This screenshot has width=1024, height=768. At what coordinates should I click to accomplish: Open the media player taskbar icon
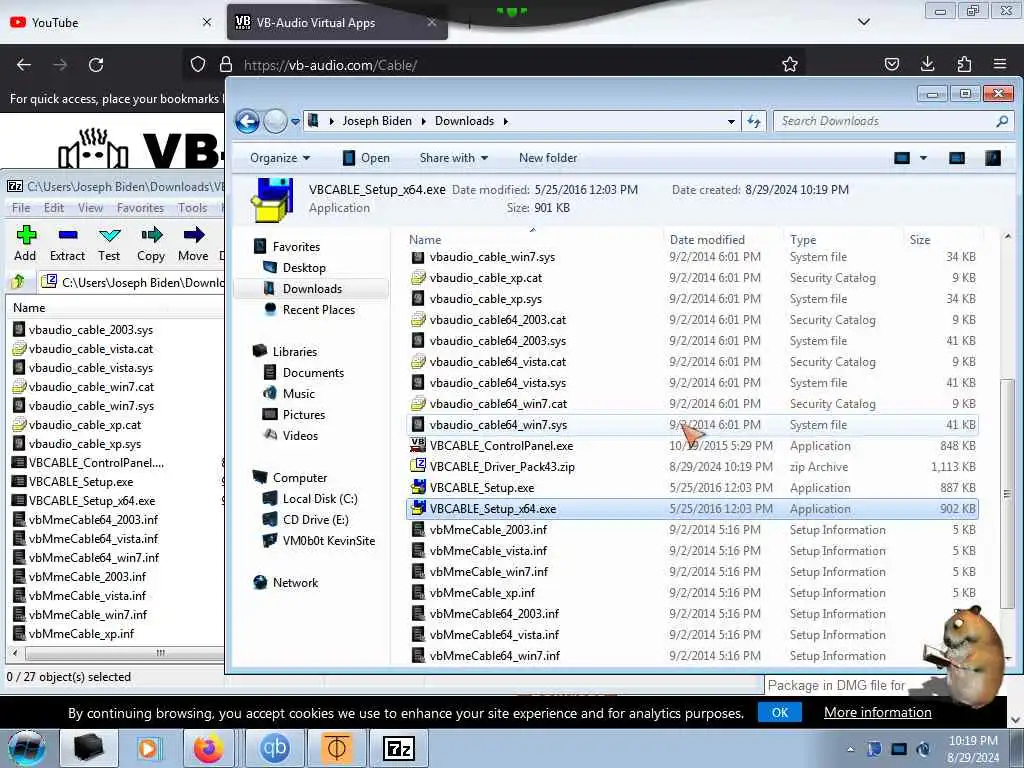pyautogui.click(x=148, y=748)
